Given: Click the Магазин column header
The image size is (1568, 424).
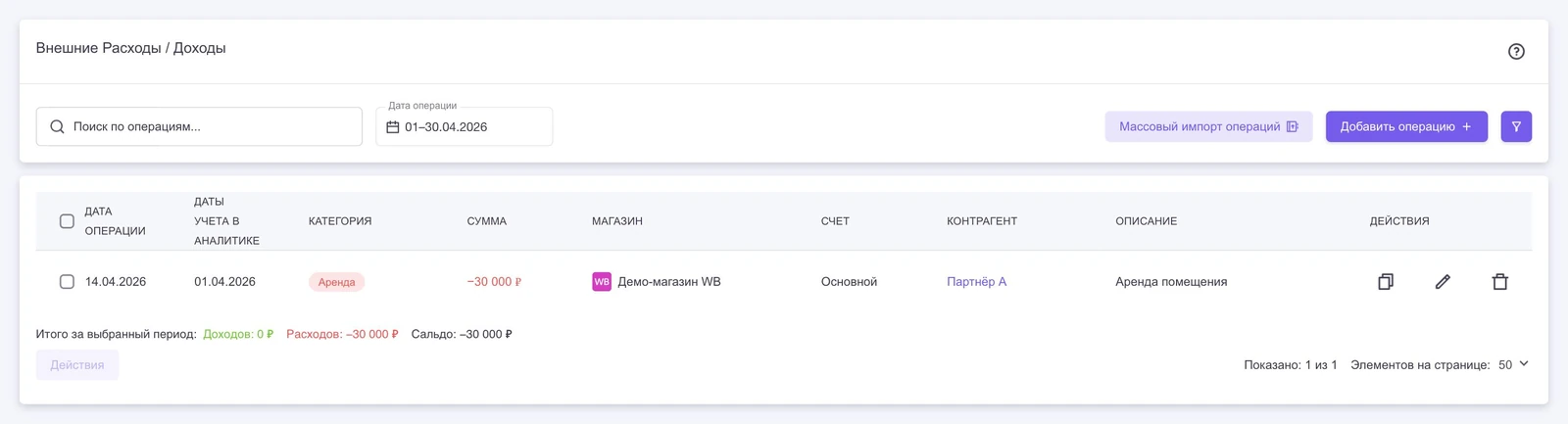Looking at the screenshot, I should coord(617,221).
